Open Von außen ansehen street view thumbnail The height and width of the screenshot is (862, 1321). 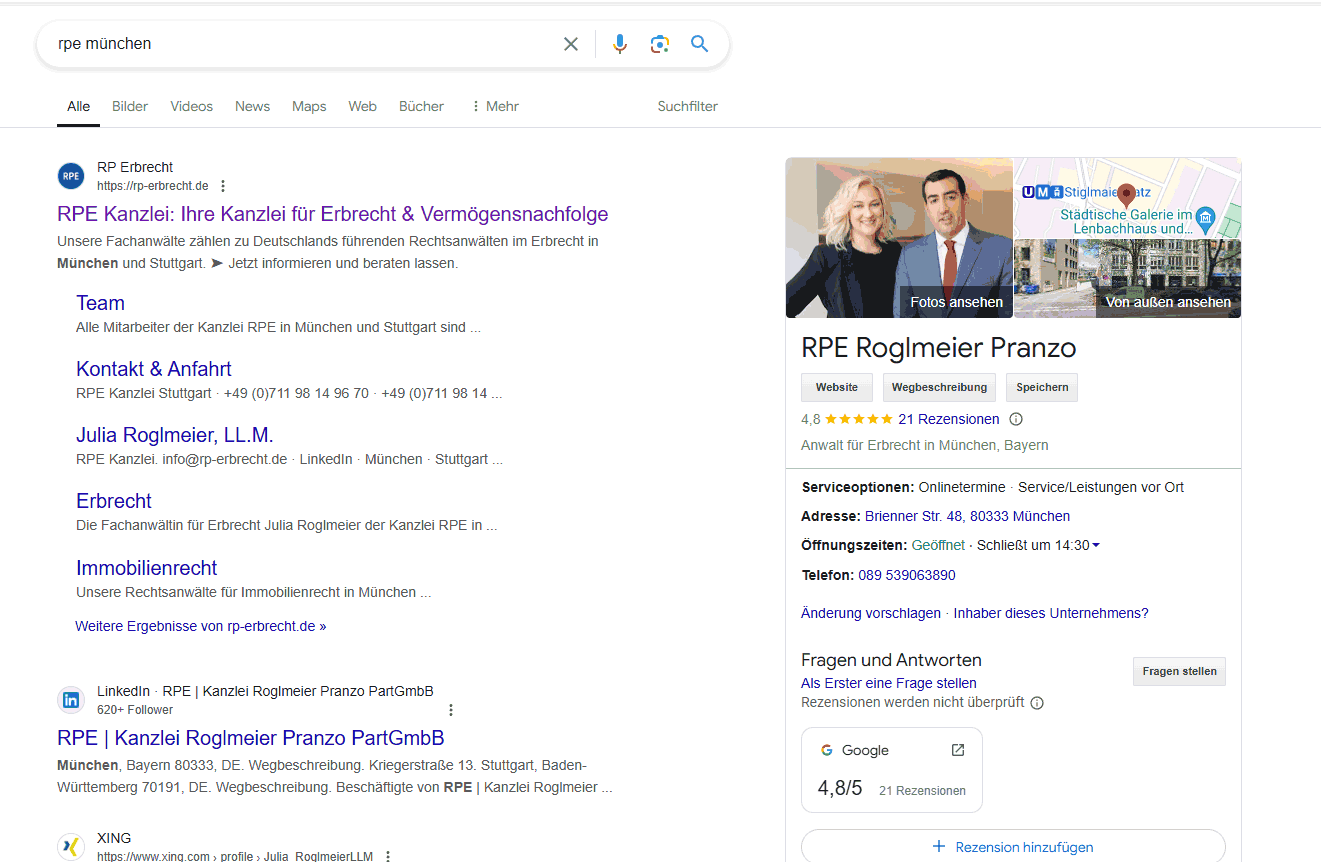1128,279
